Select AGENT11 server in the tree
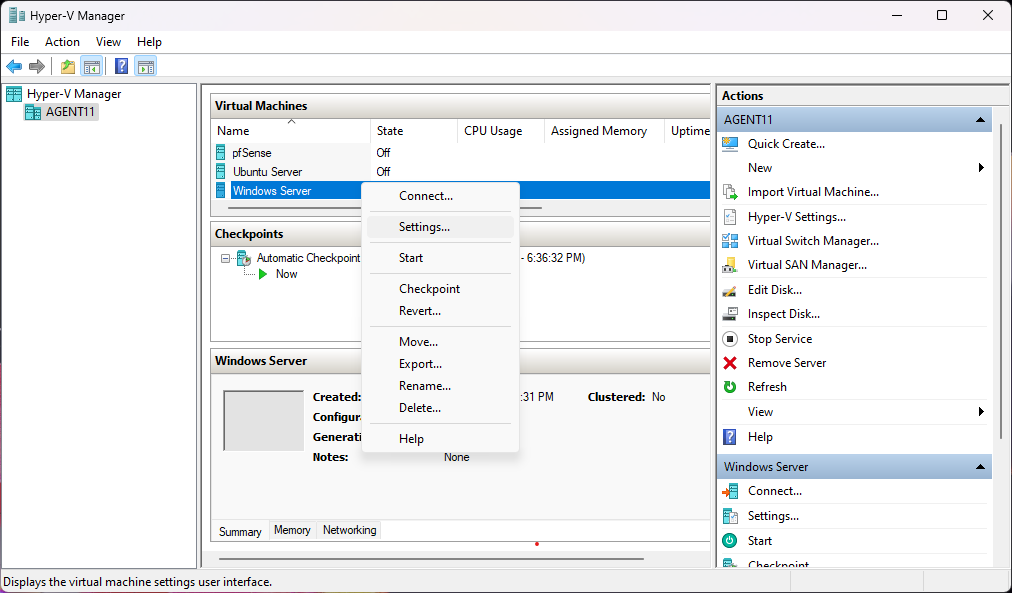This screenshot has height=593, width=1012. (x=71, y=112)
